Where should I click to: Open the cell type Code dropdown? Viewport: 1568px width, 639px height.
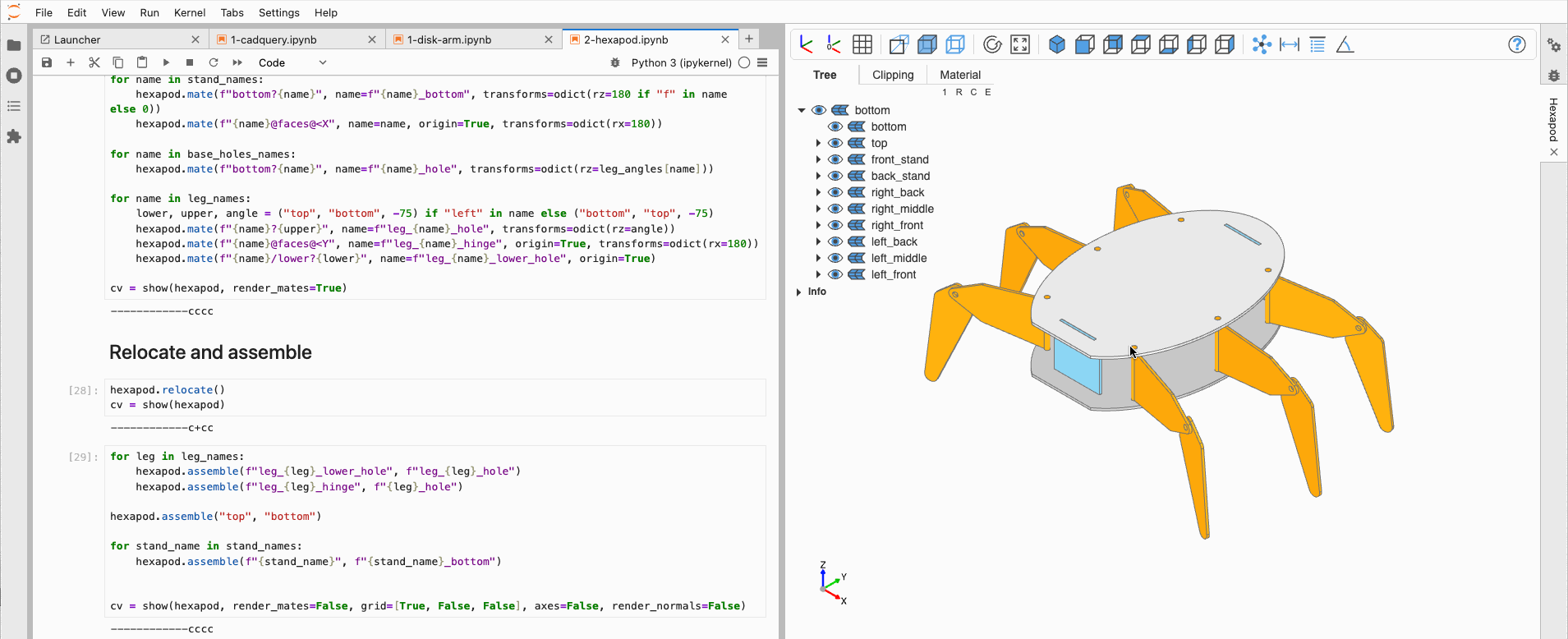(x=292, y=62)
